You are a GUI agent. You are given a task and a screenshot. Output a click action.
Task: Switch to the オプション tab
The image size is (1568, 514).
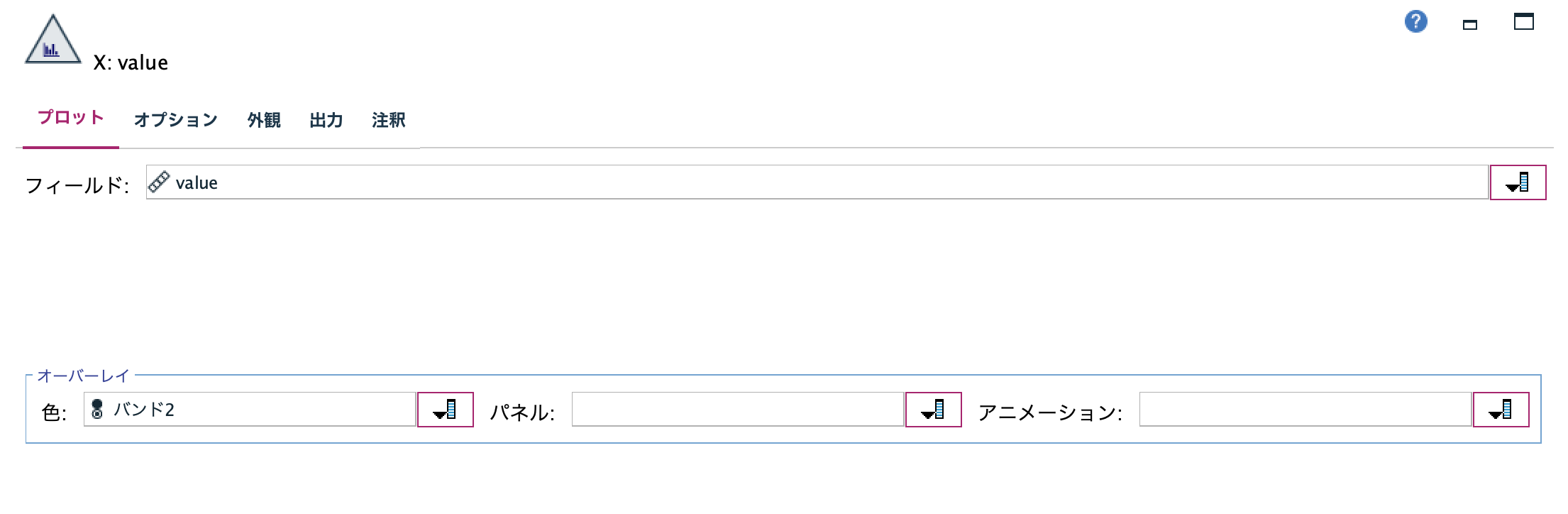pos(176,120)
